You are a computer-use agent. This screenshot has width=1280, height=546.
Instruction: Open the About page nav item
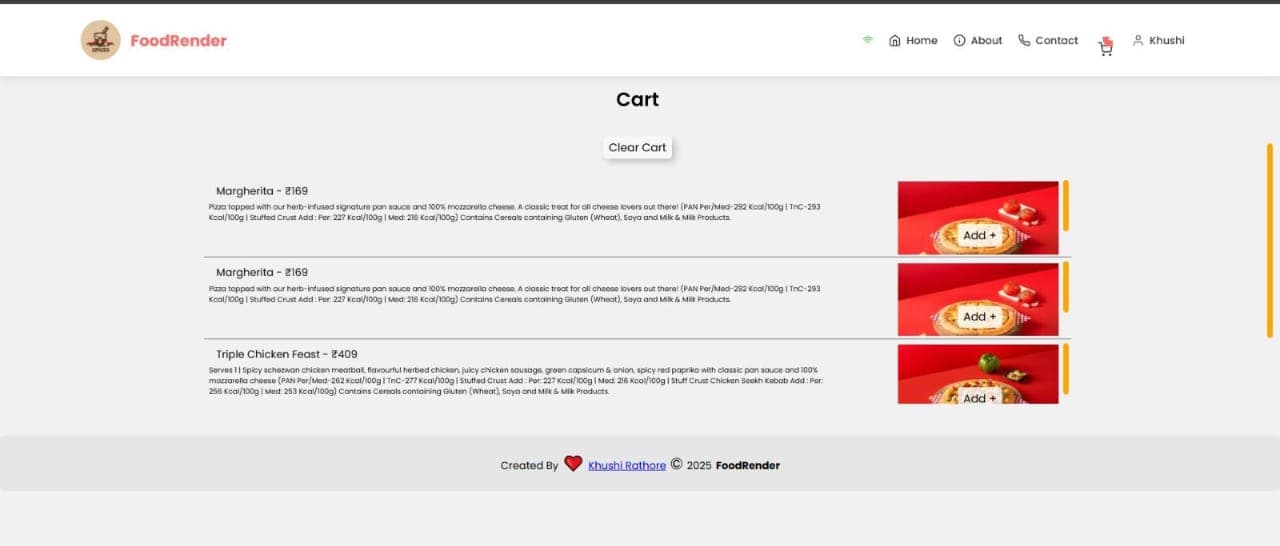[x=986, y=40]
